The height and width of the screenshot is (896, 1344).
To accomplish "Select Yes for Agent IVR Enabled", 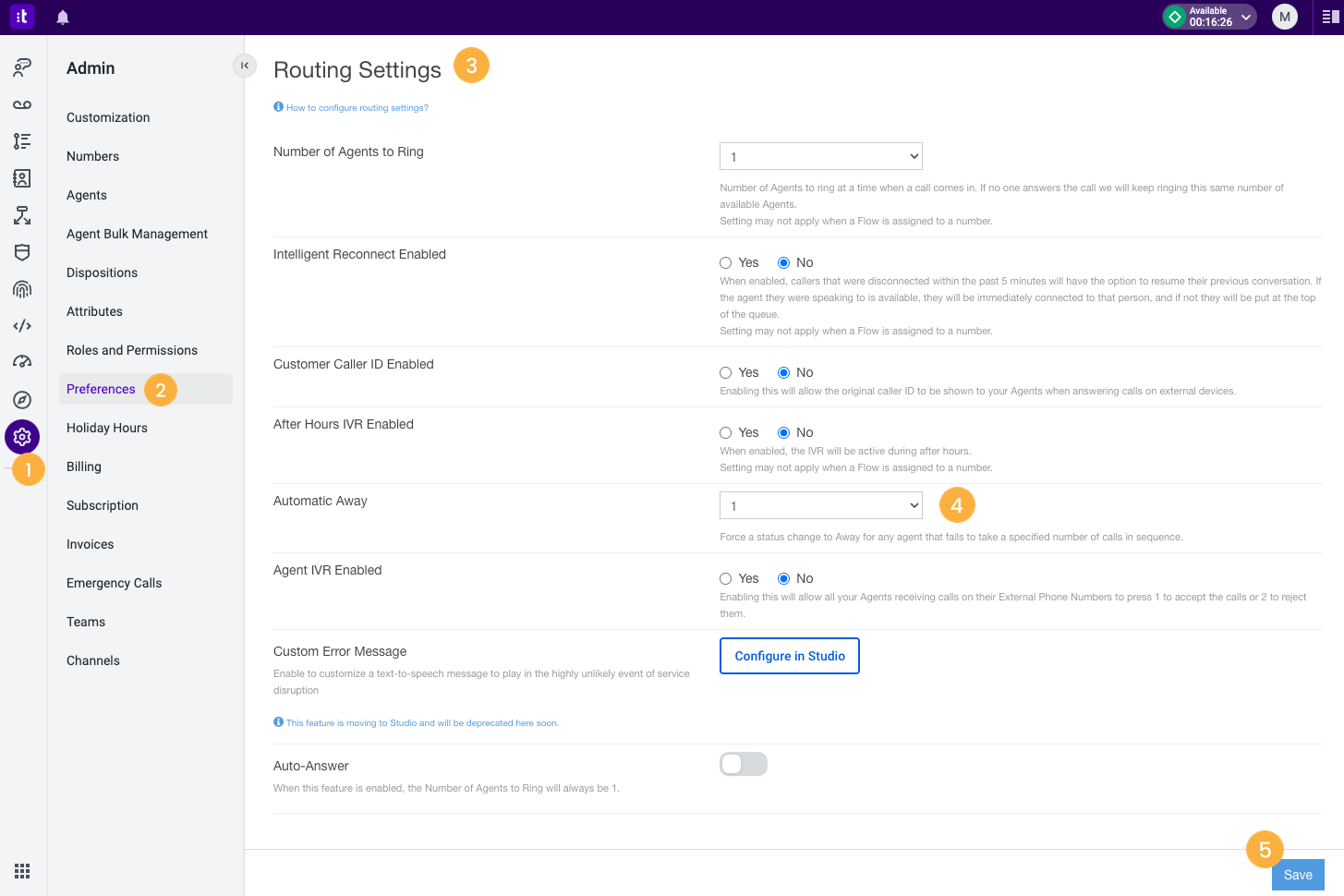I will click(x=726, y=579).
